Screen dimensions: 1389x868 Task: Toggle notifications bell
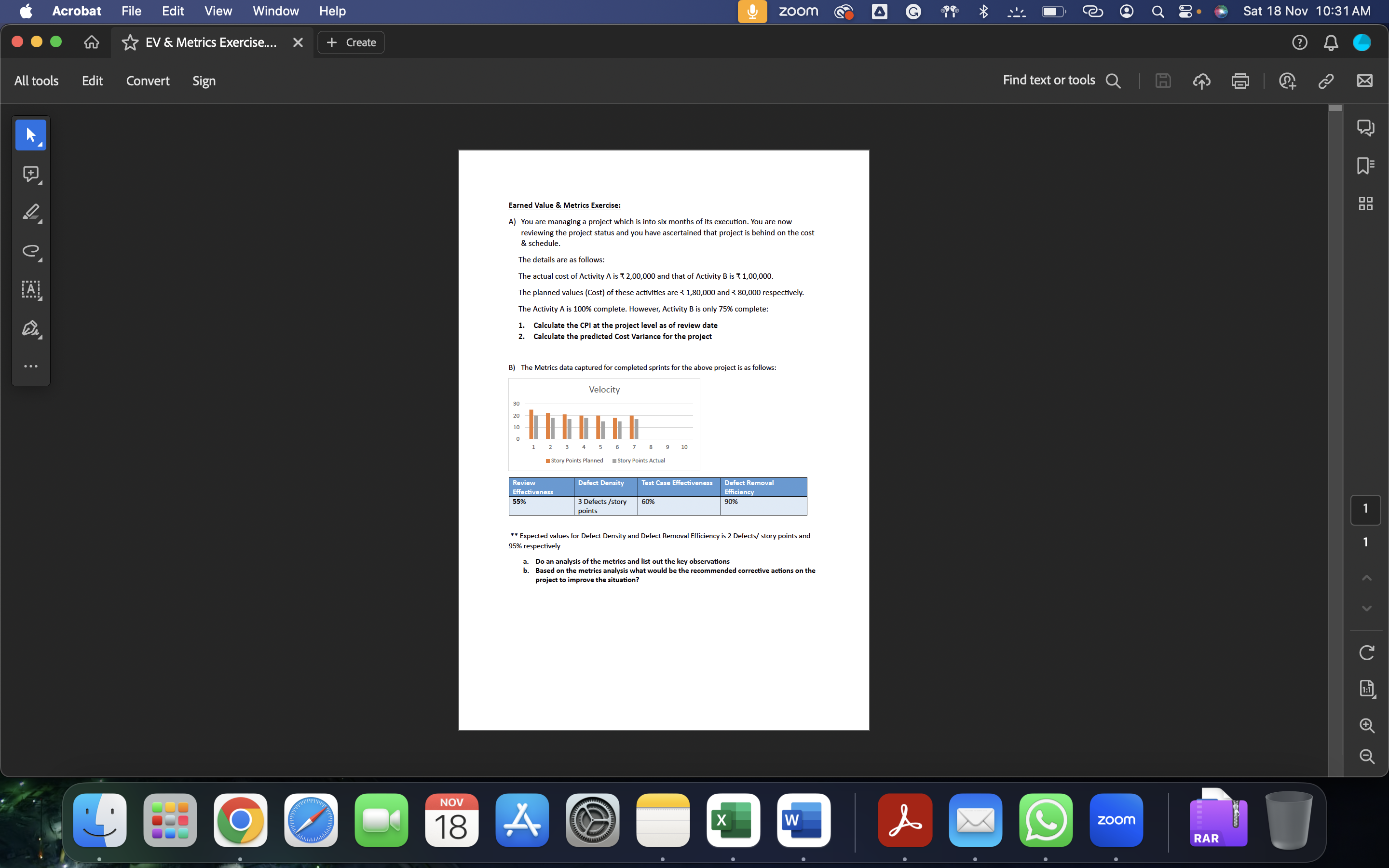point(1331,42)
